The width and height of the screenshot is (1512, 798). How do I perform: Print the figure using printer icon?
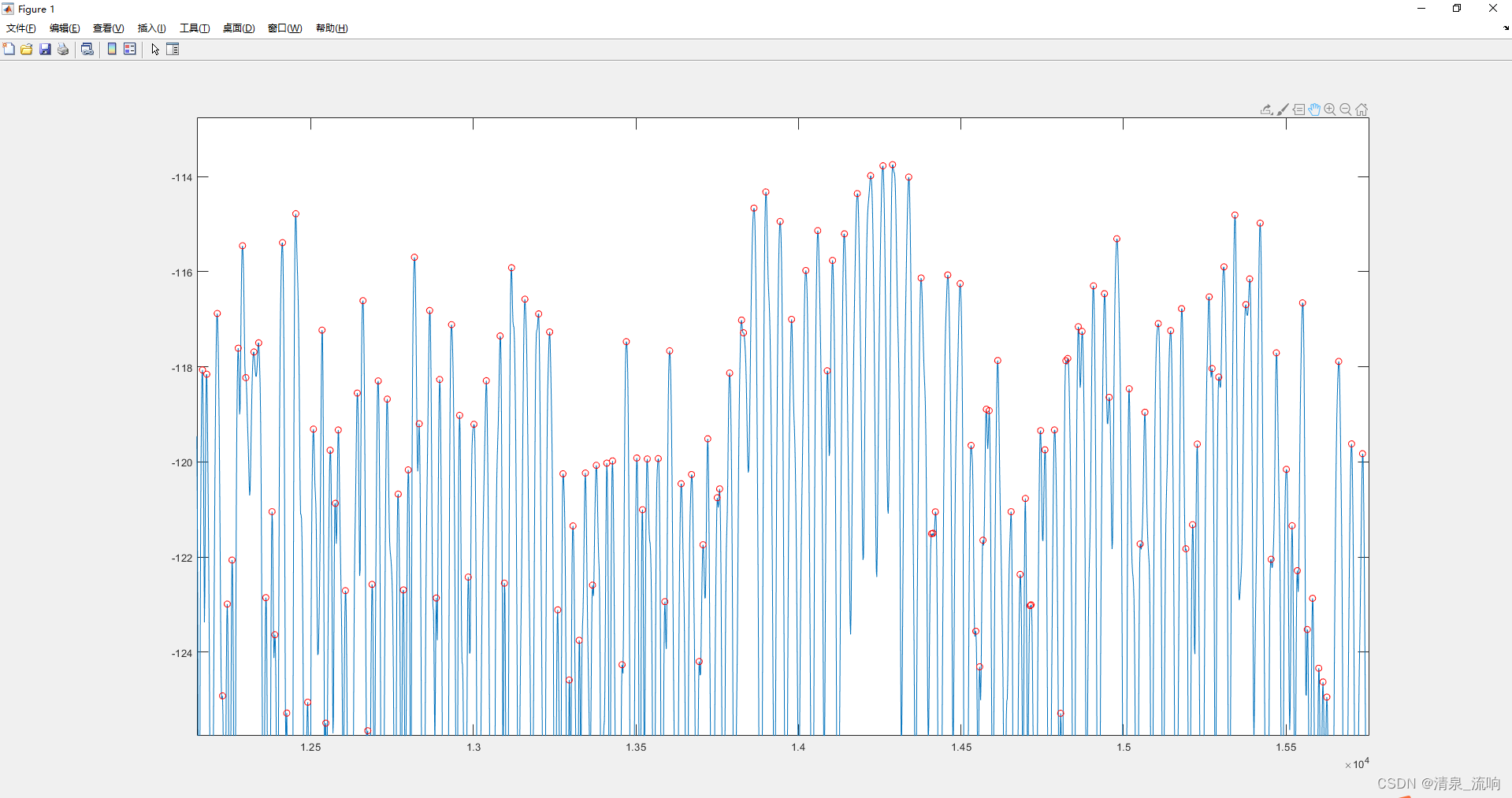pos(63,49)
